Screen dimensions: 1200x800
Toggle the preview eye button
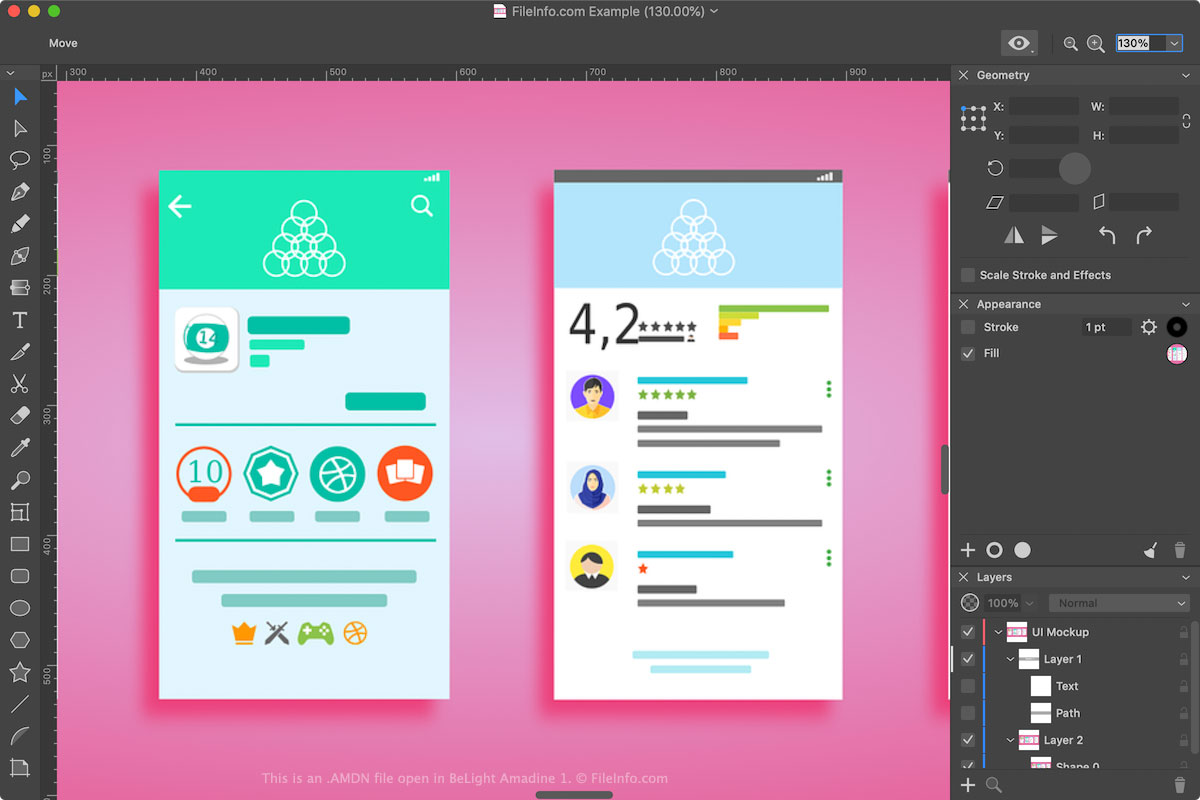[1019, 43]
